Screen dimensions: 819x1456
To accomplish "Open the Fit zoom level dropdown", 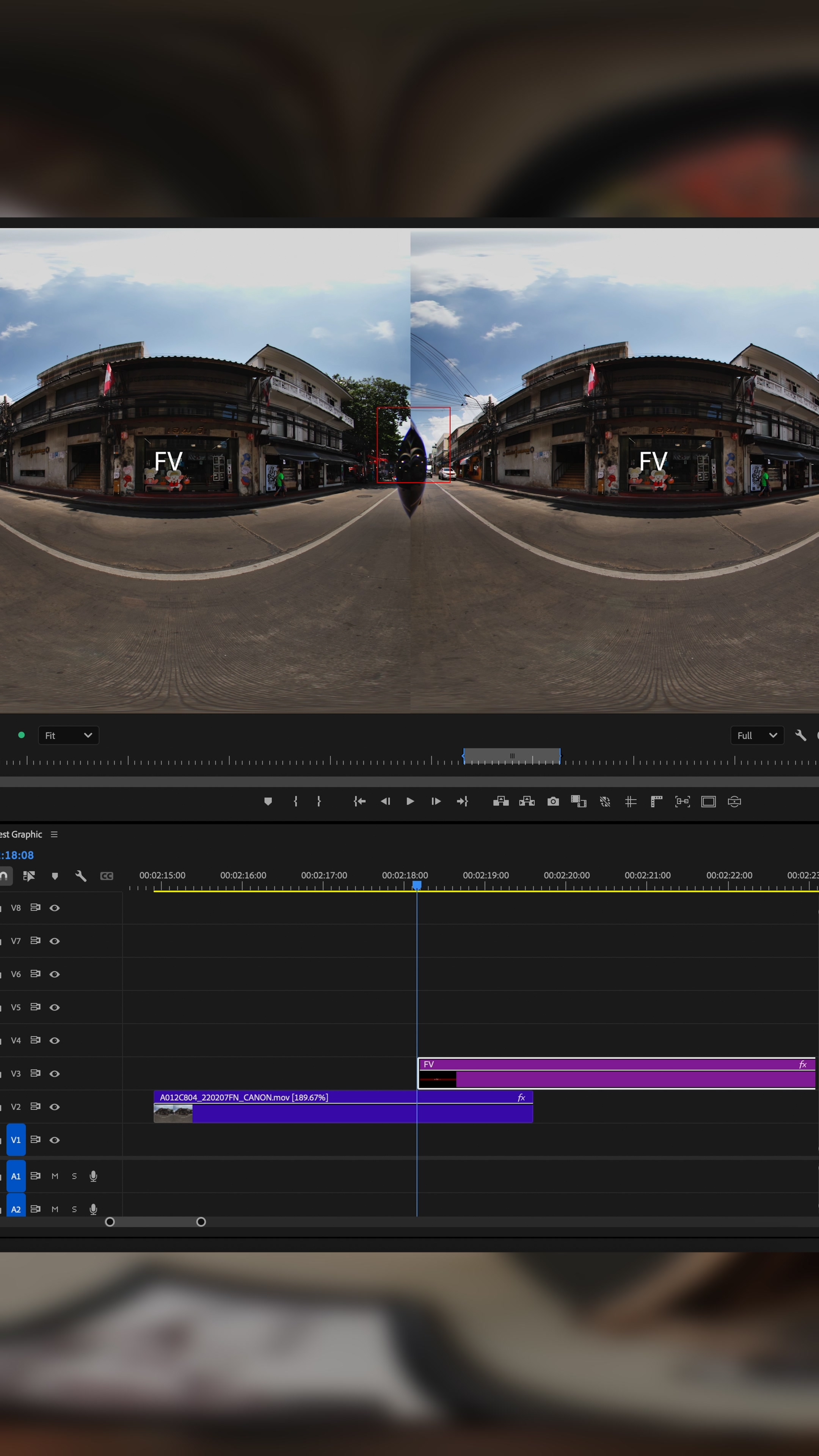I will tap(68, 735).
